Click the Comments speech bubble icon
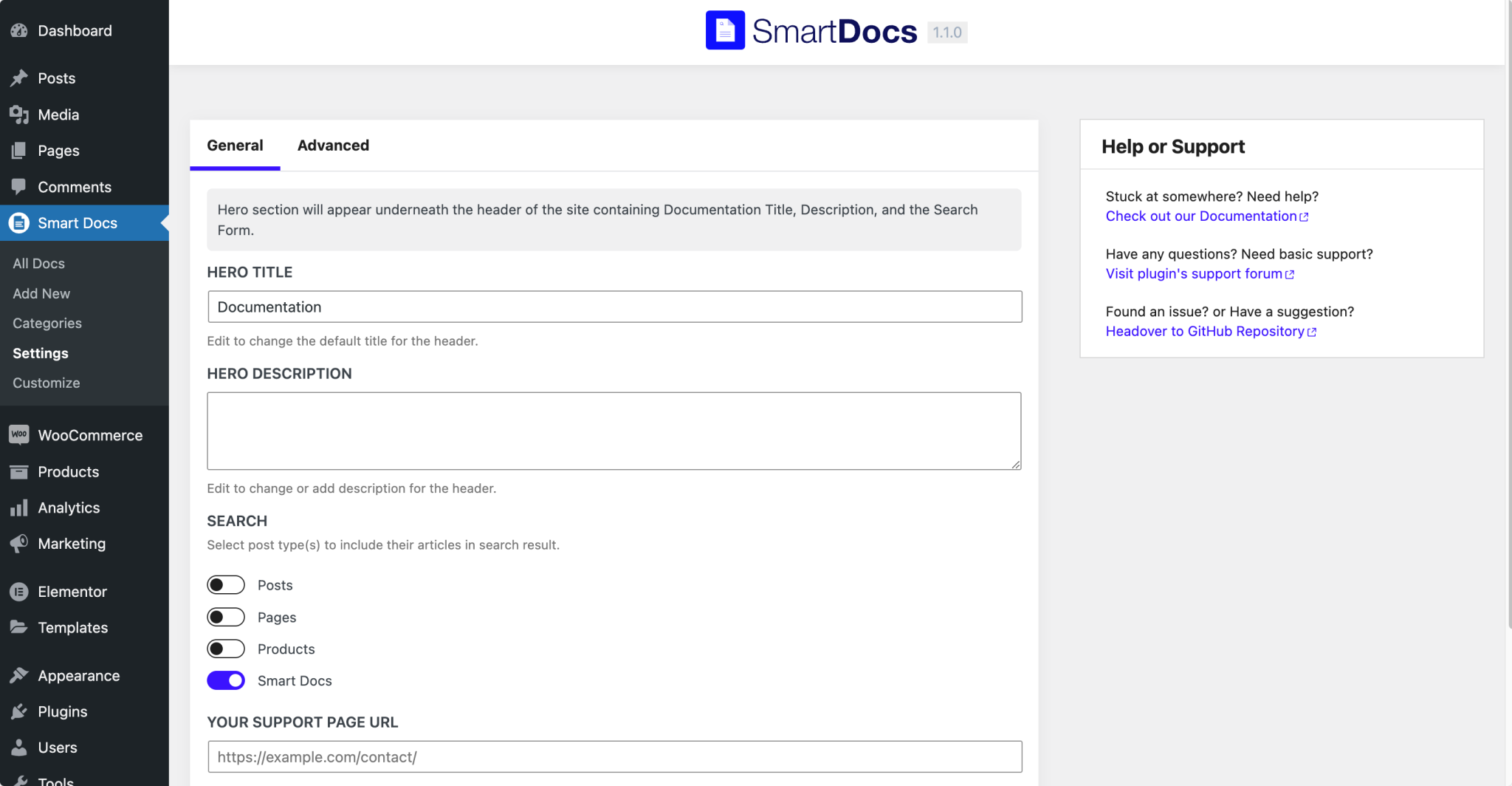Screen dimensions: 1512x786 19,186
